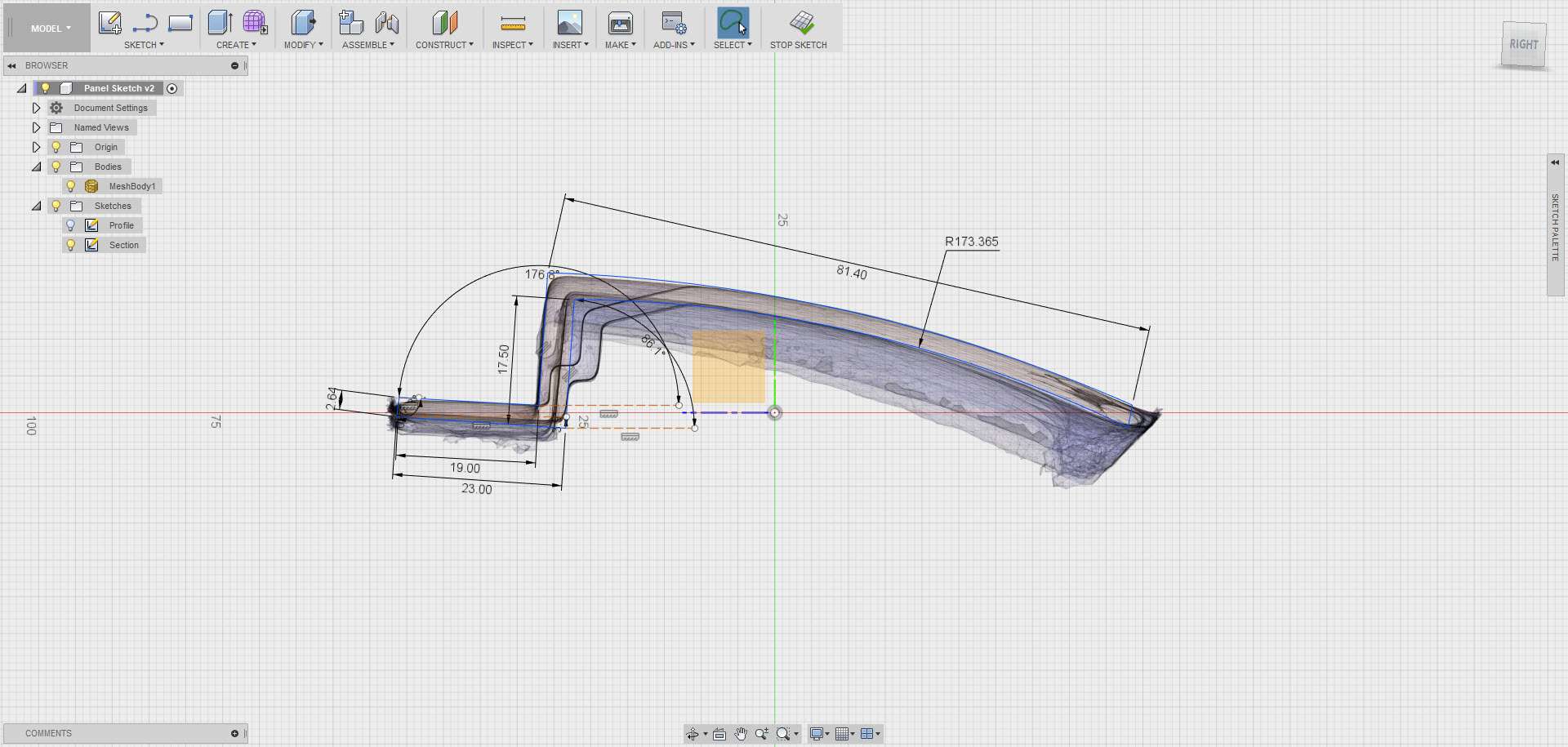Click the Measure ruler icon

pos(512,23)
